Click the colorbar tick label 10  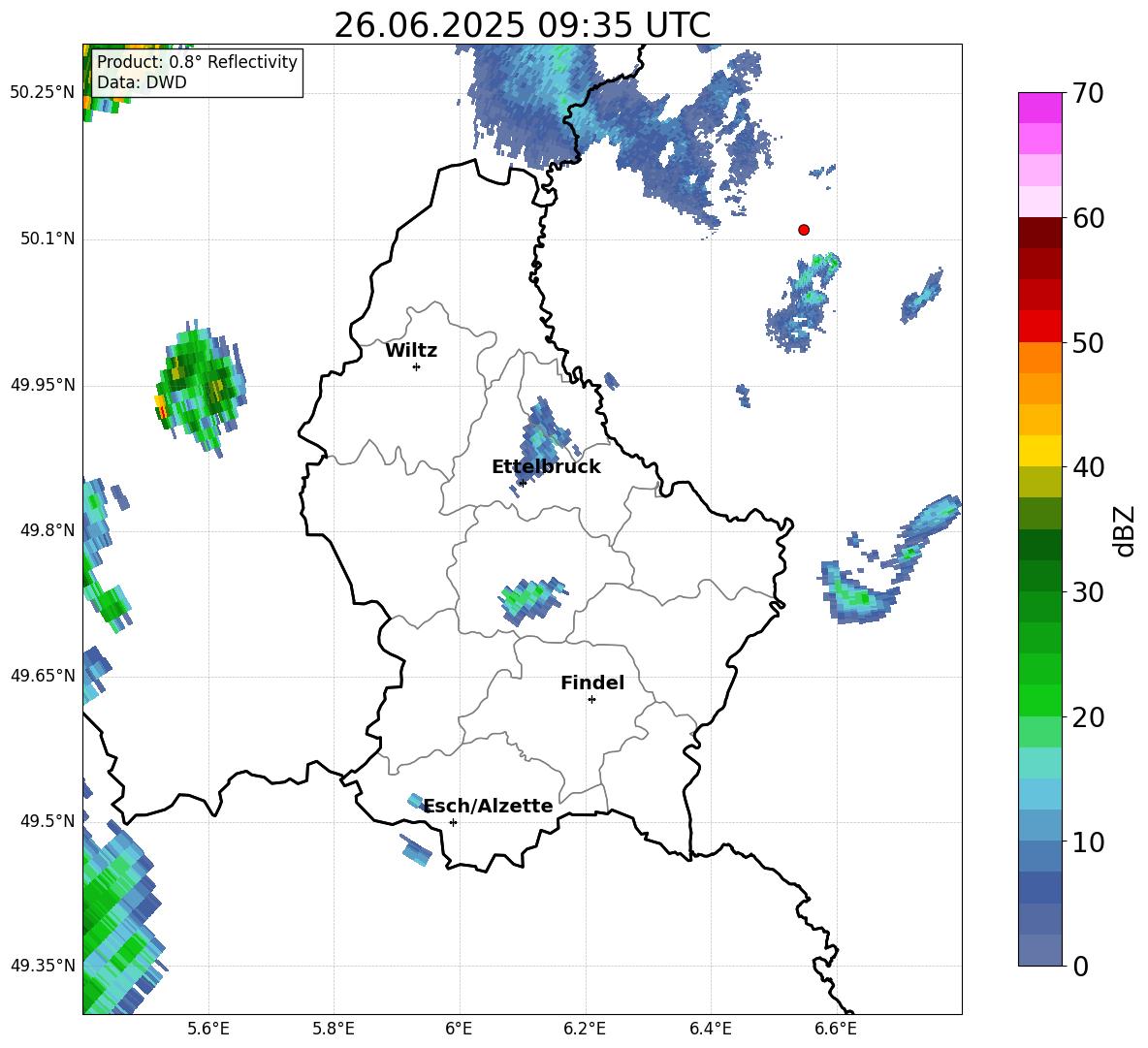click(x=1088, y=842)
